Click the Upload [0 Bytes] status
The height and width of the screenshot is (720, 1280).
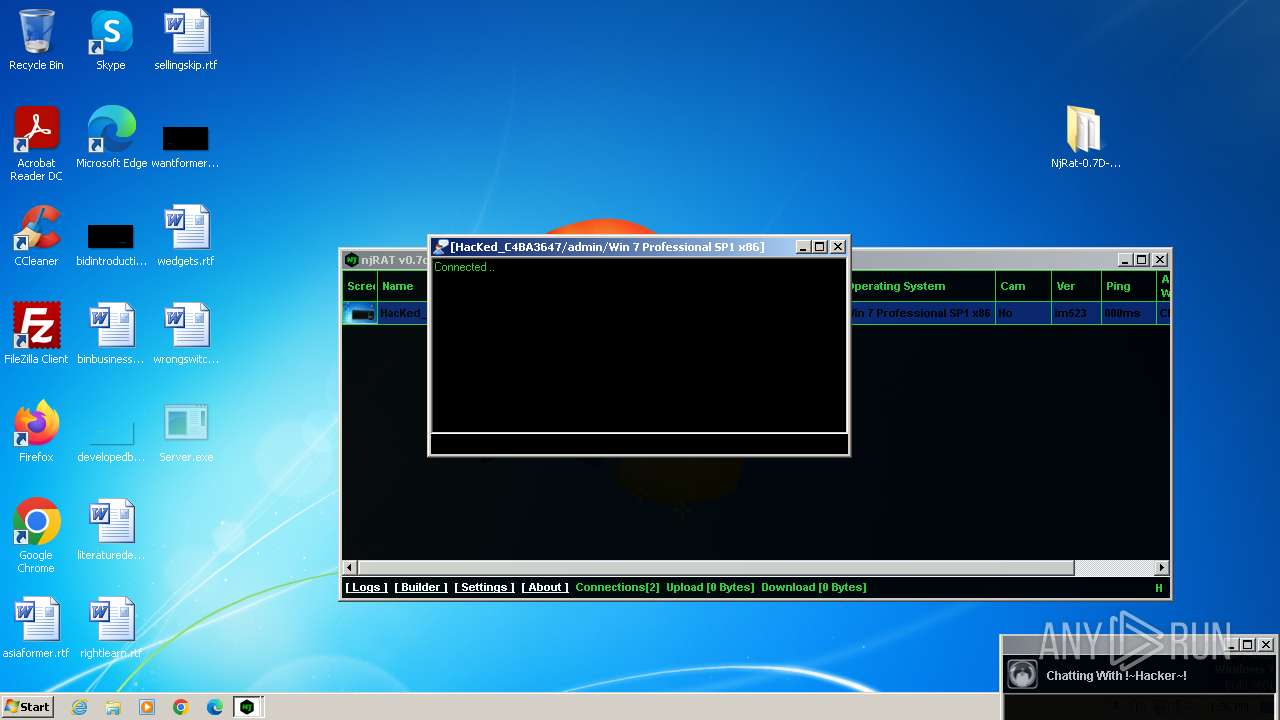tap(710, 587)
